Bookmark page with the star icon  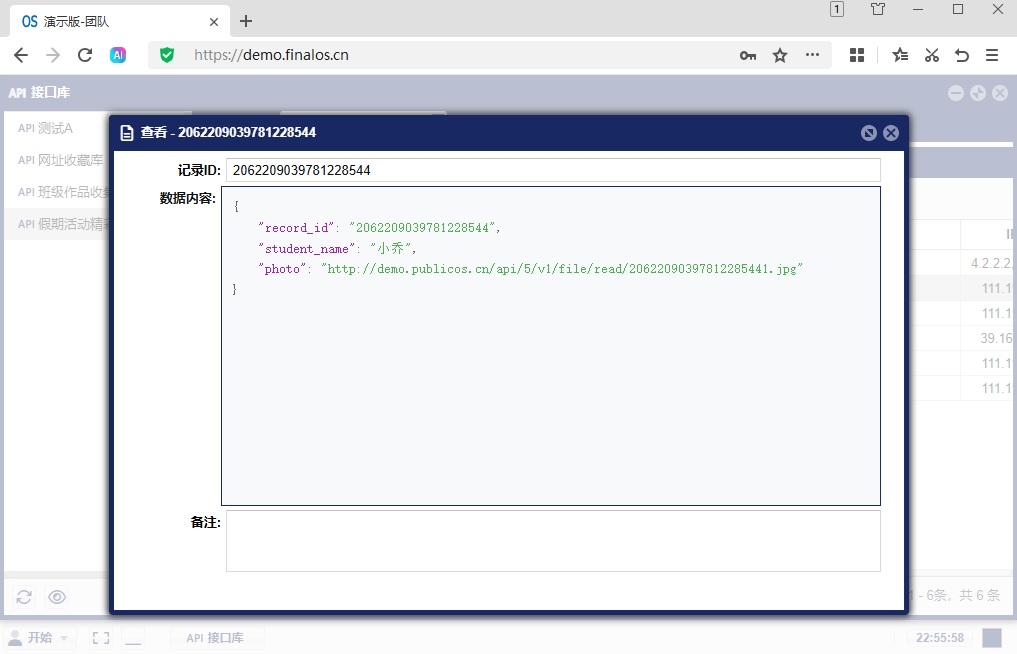[780, 56]
